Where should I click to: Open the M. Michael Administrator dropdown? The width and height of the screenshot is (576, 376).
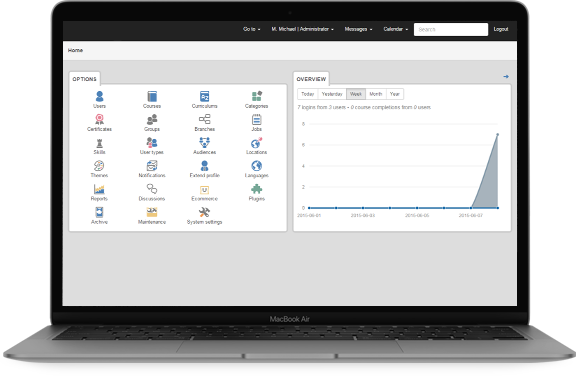[x=302, y=29]
